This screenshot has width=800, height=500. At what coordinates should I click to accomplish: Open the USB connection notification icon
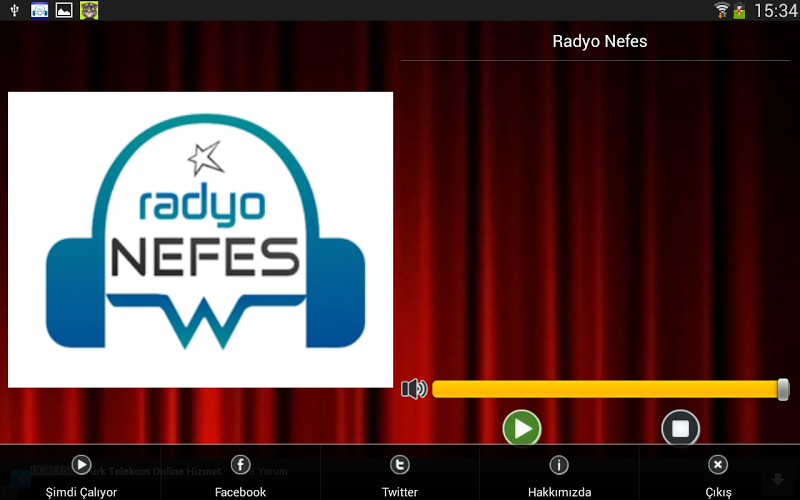[14, 10]
